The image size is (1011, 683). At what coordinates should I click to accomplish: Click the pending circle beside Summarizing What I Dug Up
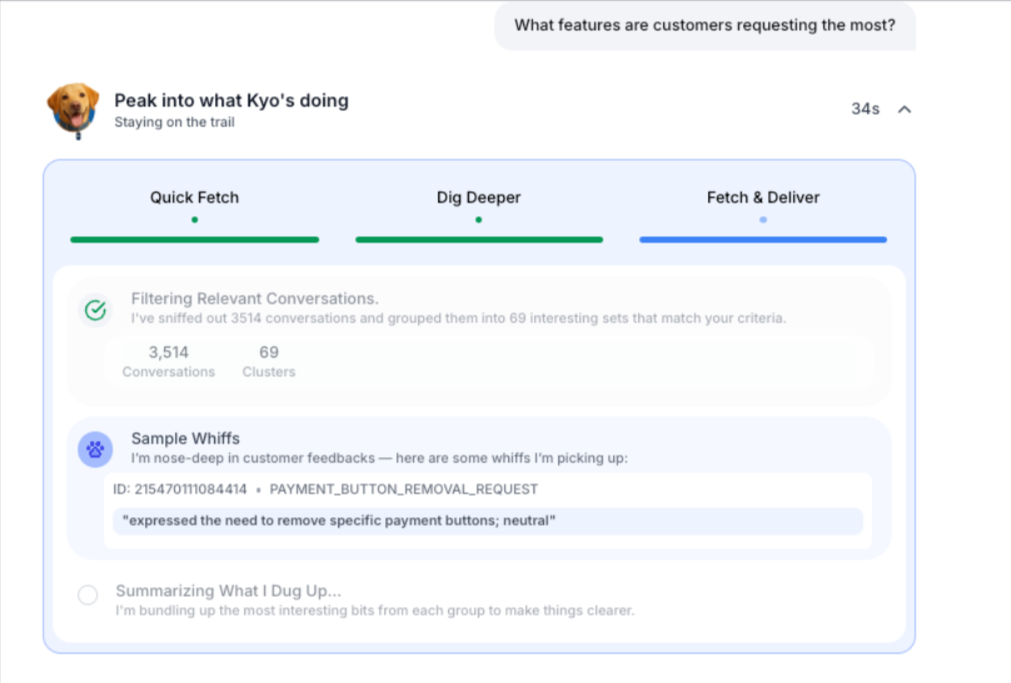(x=87, y=594)
